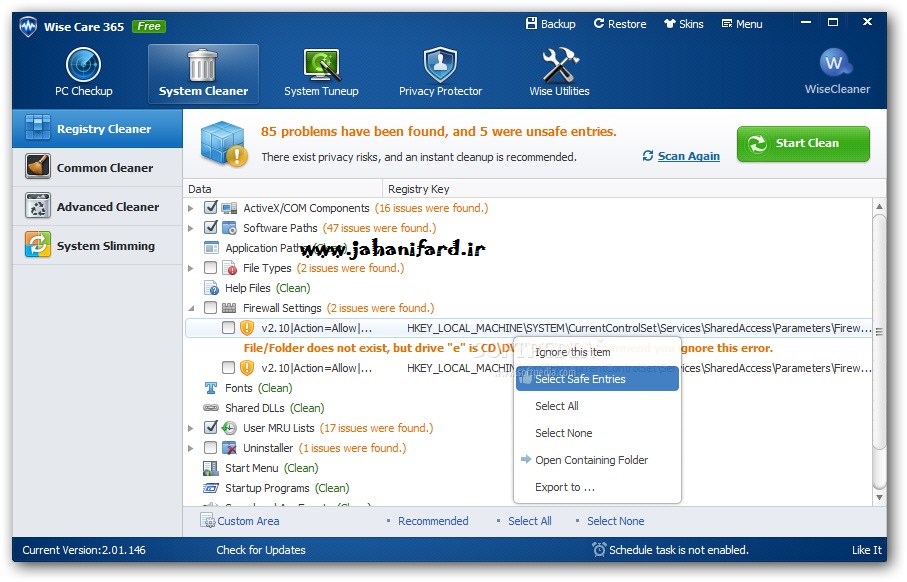Image resolution: width=907 pixels, height=582 pixels.
Task: Uncheck the ActiveX/COM Components checkbox
Action: click(211, 208)
